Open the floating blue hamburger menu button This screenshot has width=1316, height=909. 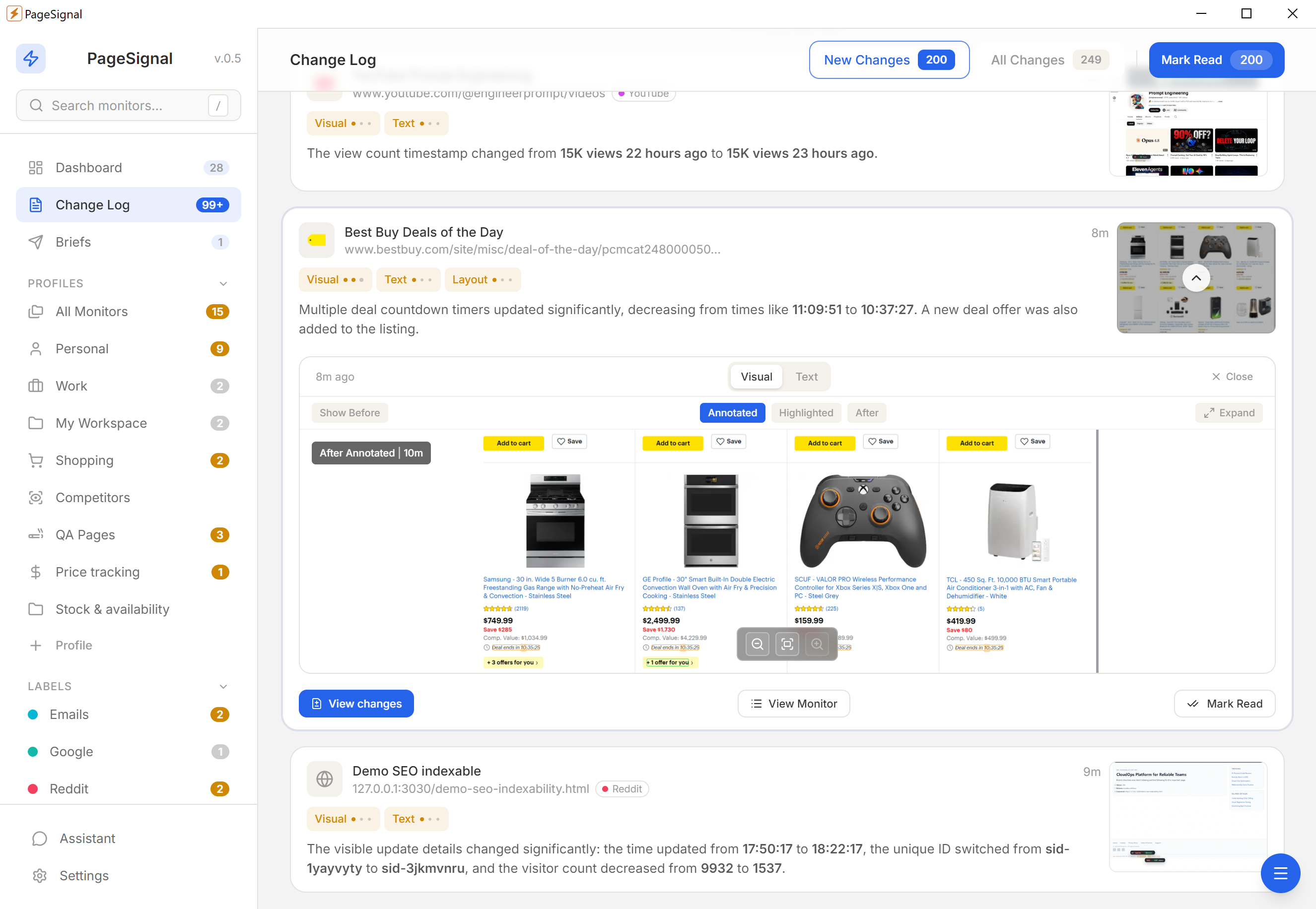point(1280,873)
